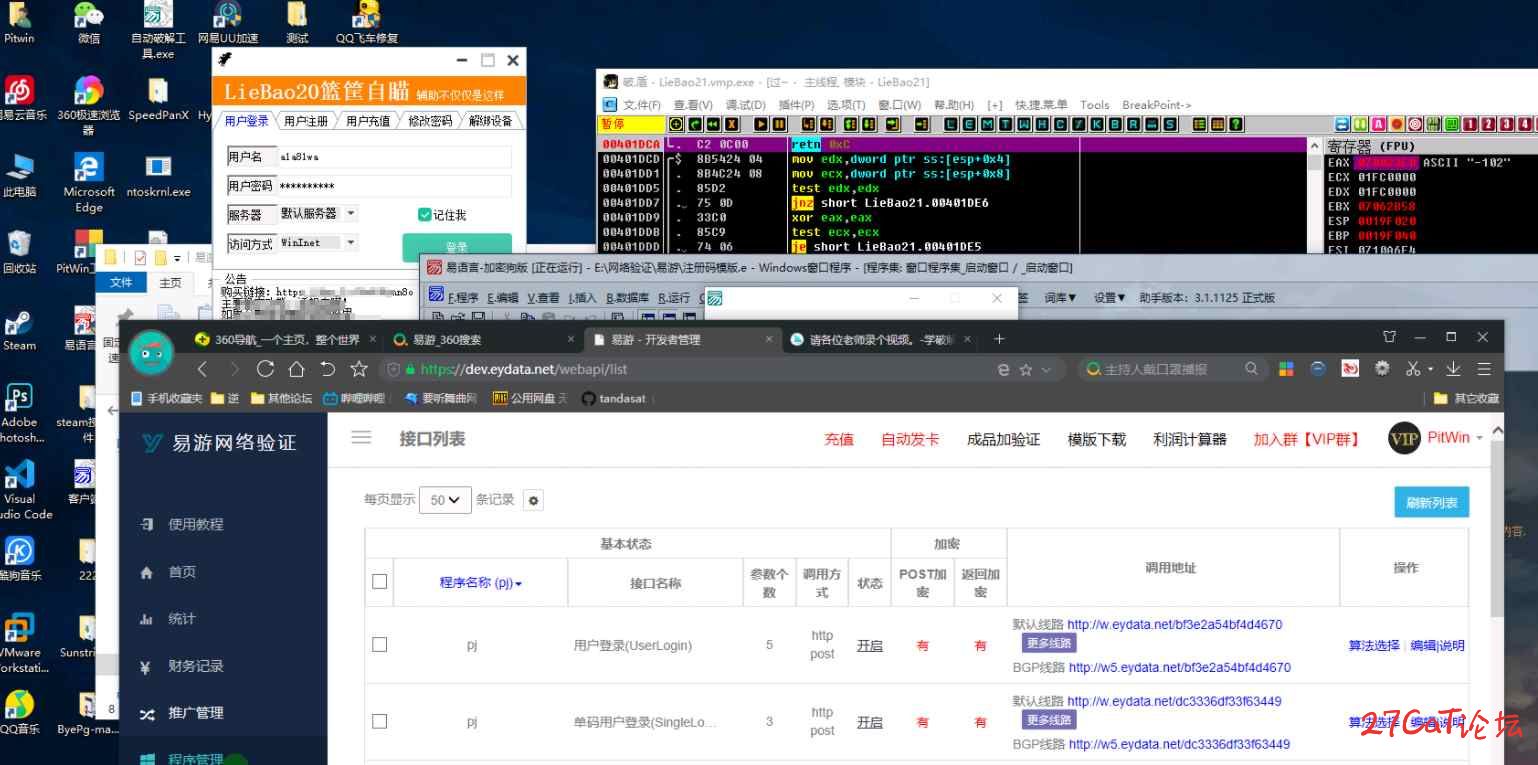Open the debugger E (executable modules) button
Viewport: 1538px width, 765px height.
tap(969, 124)
